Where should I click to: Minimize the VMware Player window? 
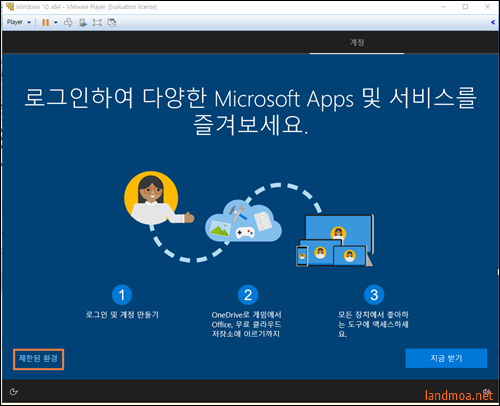point(443,7)
